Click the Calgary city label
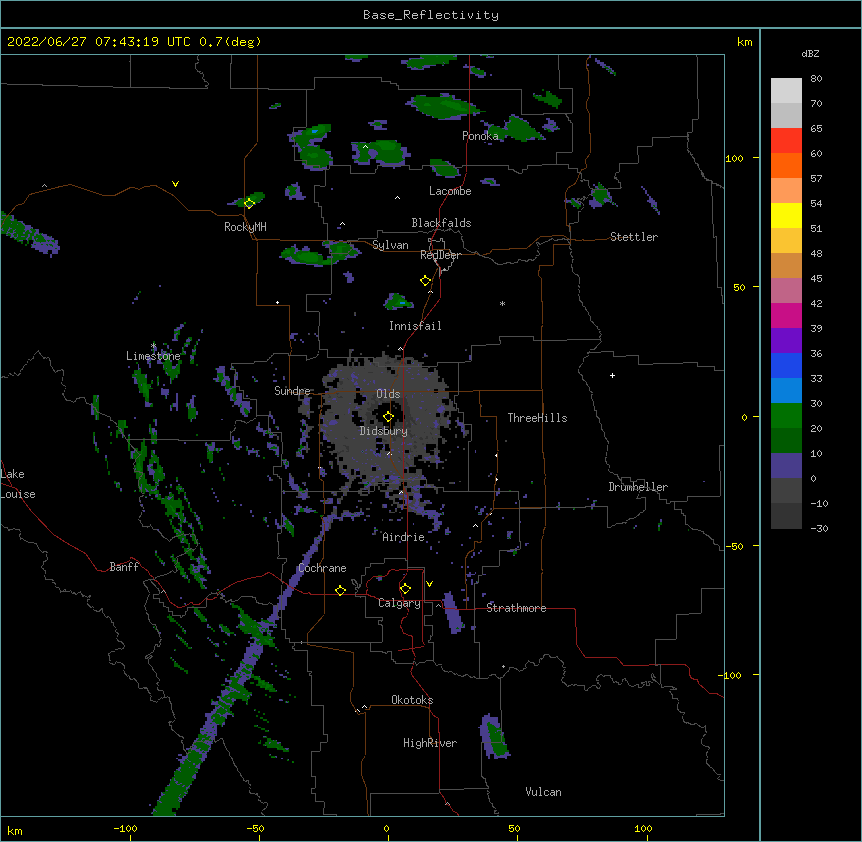Image resolution: width=862 pixels, height=842 pixels. (399, 603)
